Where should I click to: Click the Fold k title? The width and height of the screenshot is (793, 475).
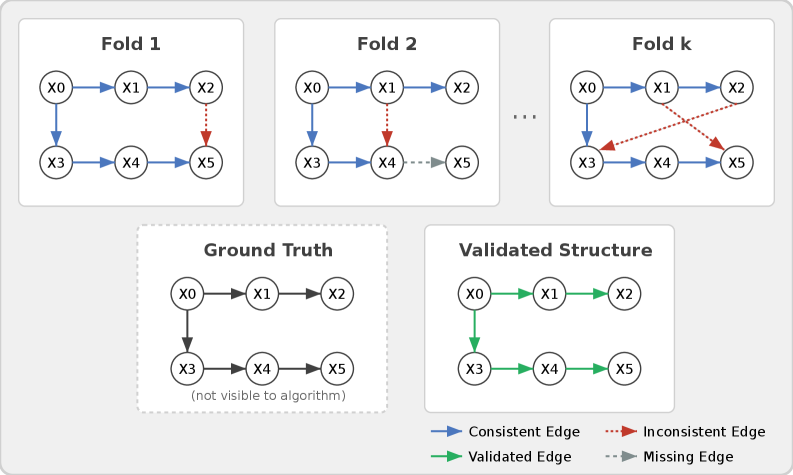click(661, 44)
